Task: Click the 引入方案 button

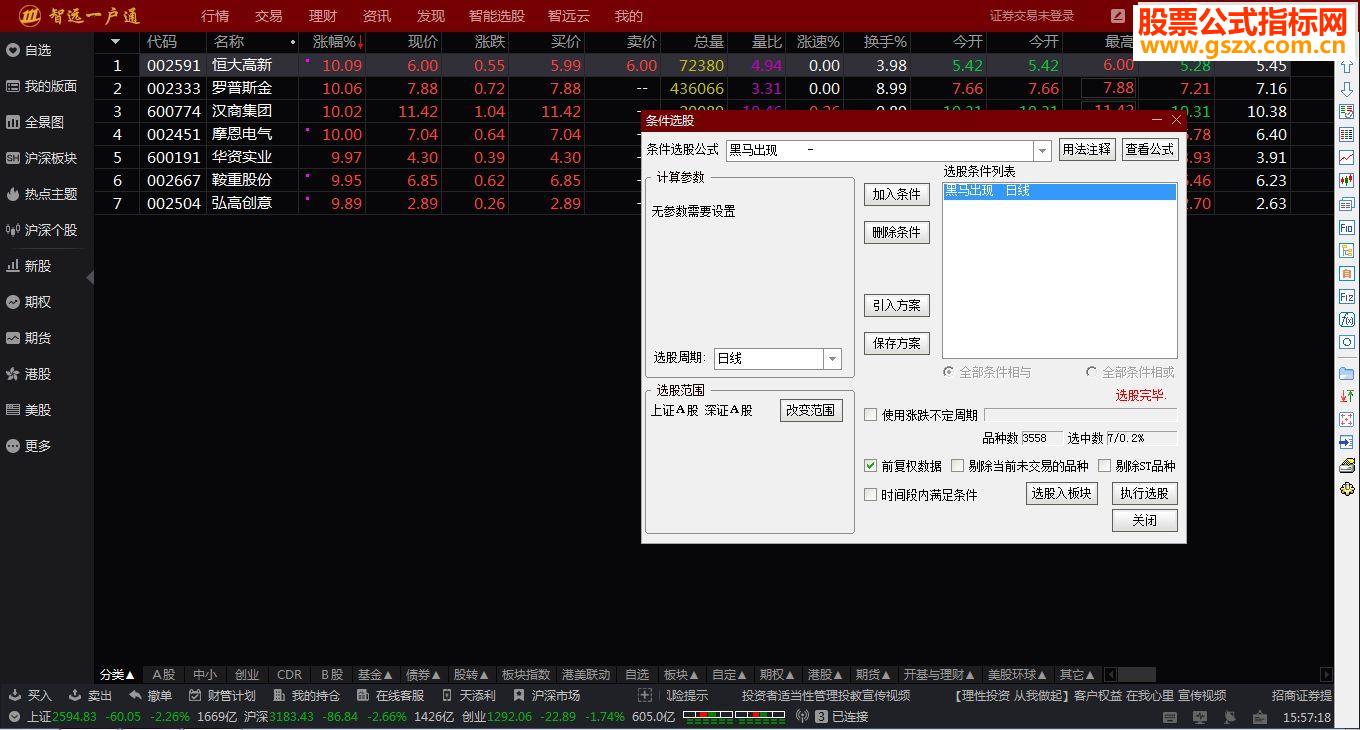Action: tap(897, 305)
